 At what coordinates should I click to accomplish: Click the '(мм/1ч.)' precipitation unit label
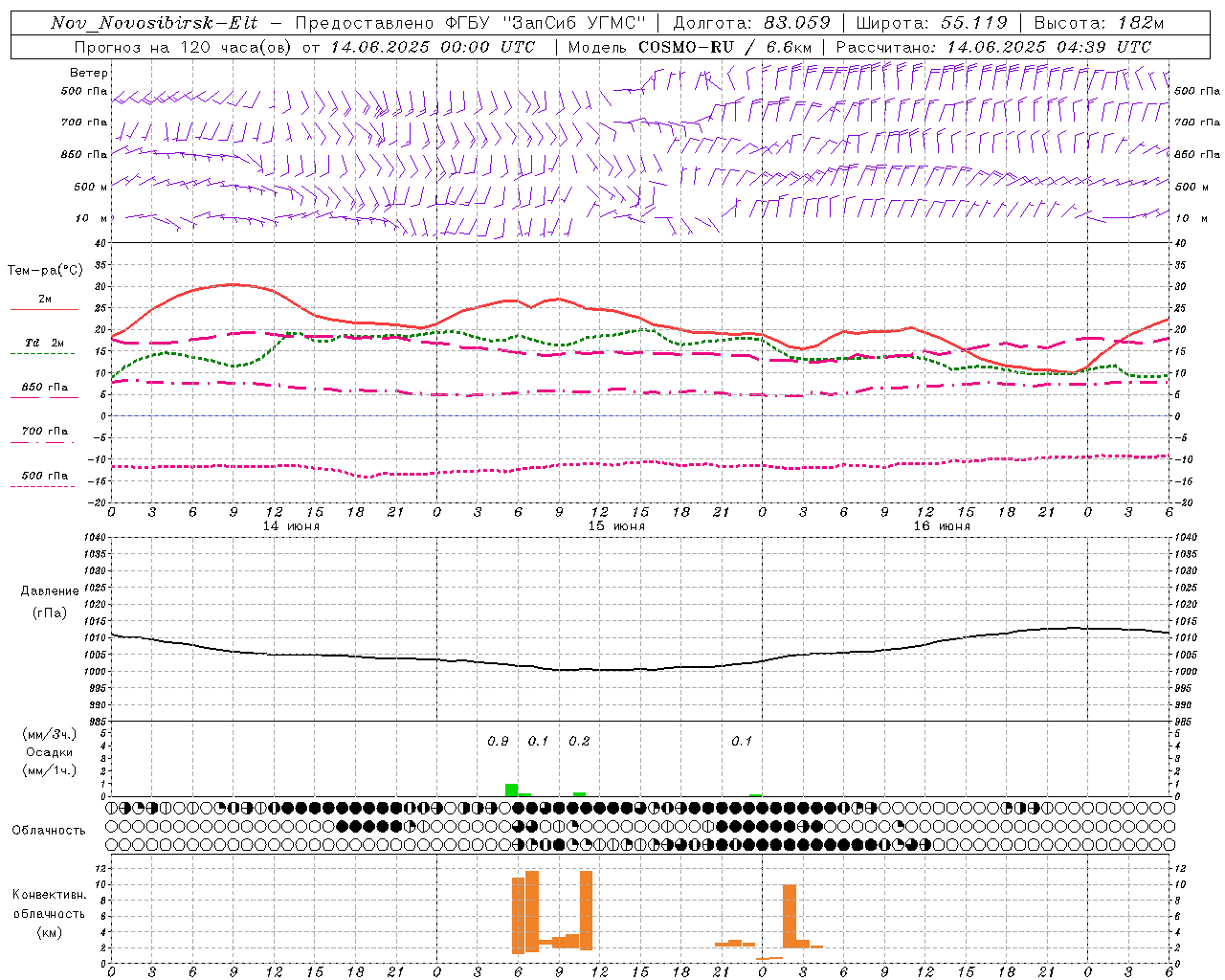click(52, 770)
